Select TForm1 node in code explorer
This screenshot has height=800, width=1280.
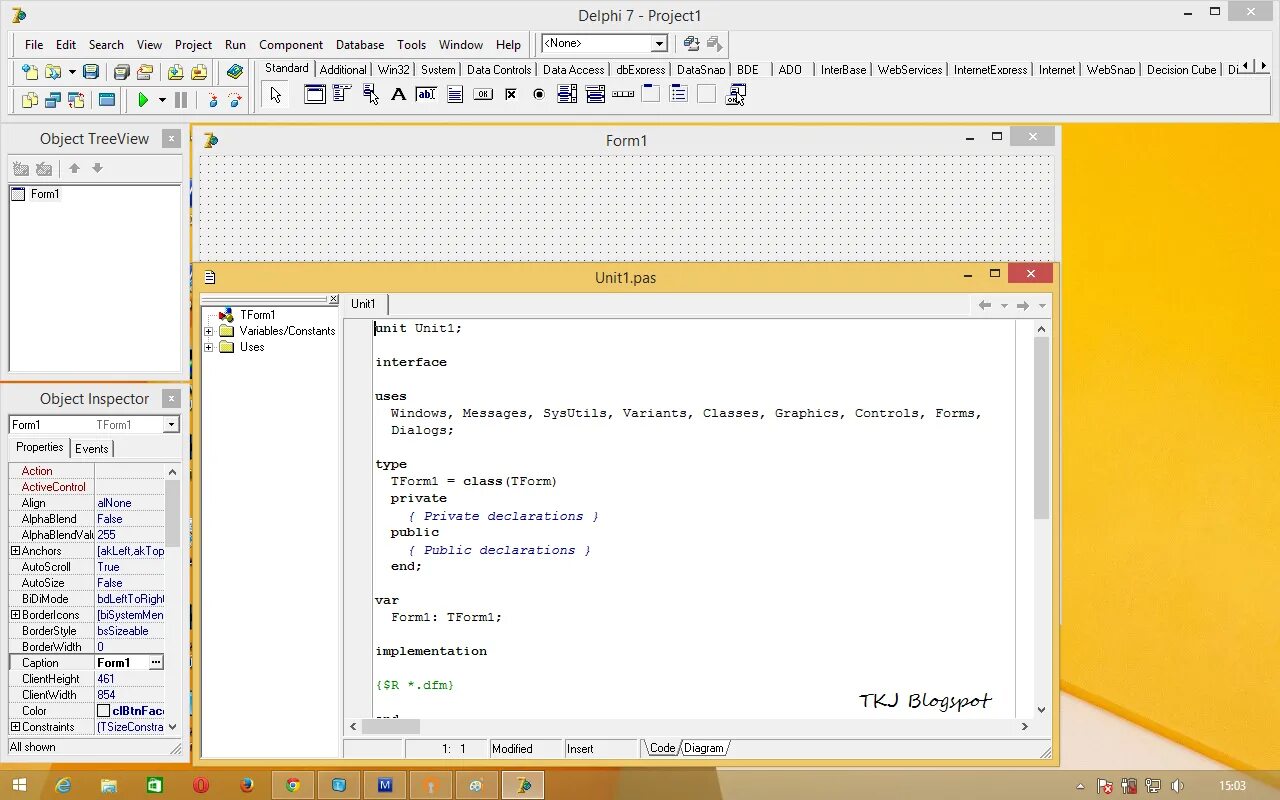click(257, 315)
